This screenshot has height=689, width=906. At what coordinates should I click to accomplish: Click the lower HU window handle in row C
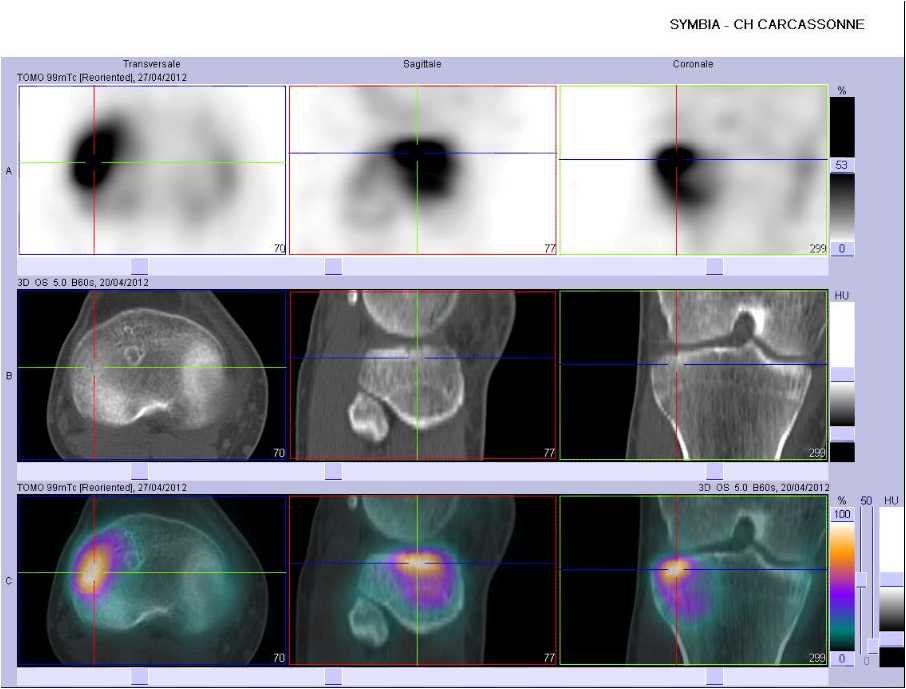coord(893,638)
